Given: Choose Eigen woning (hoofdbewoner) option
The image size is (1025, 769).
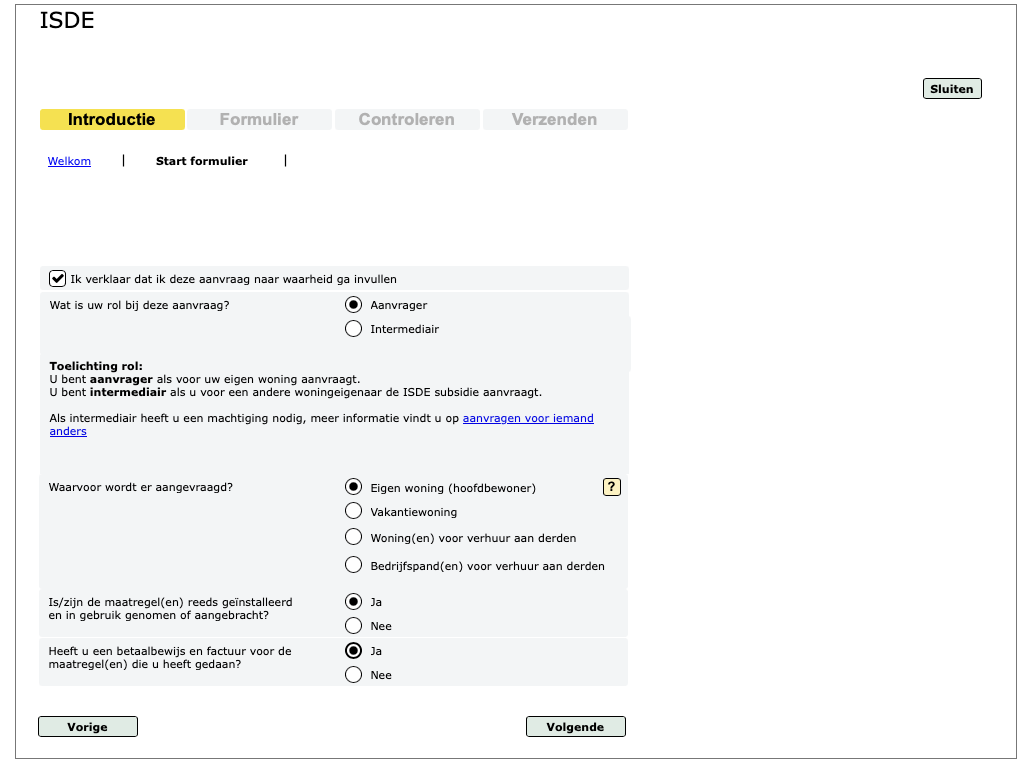Looking at the screenshot, I should (x=353, y=487).
